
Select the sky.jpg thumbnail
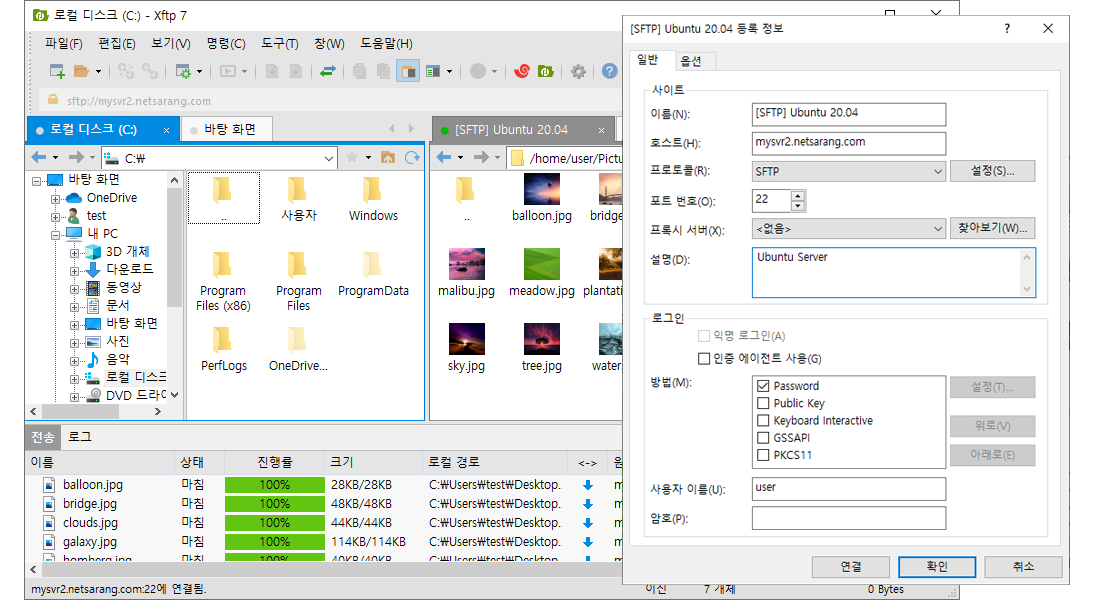[x=467, y=339]
